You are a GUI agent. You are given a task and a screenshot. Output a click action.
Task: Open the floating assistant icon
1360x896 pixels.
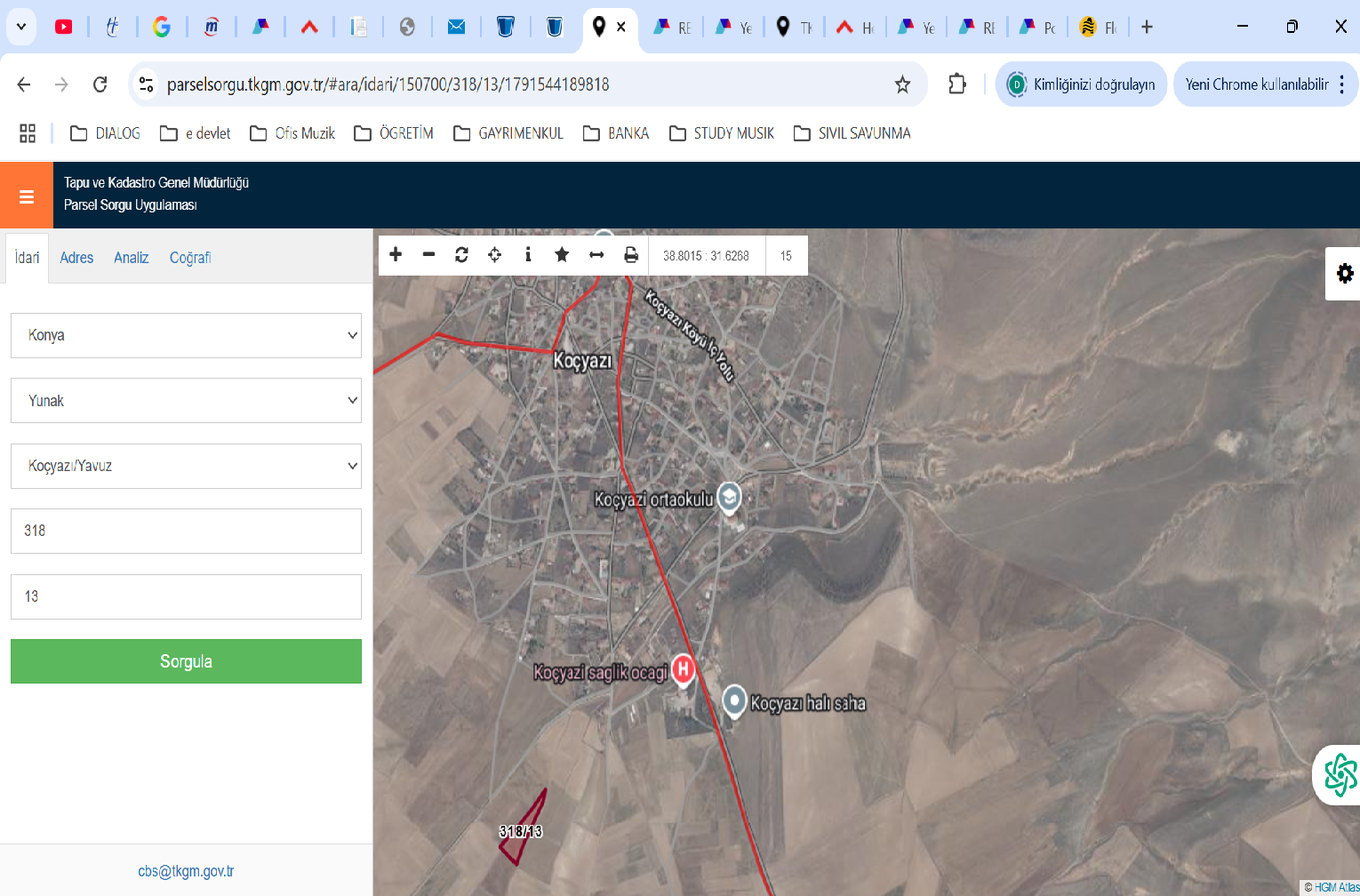pos(1340,774)
